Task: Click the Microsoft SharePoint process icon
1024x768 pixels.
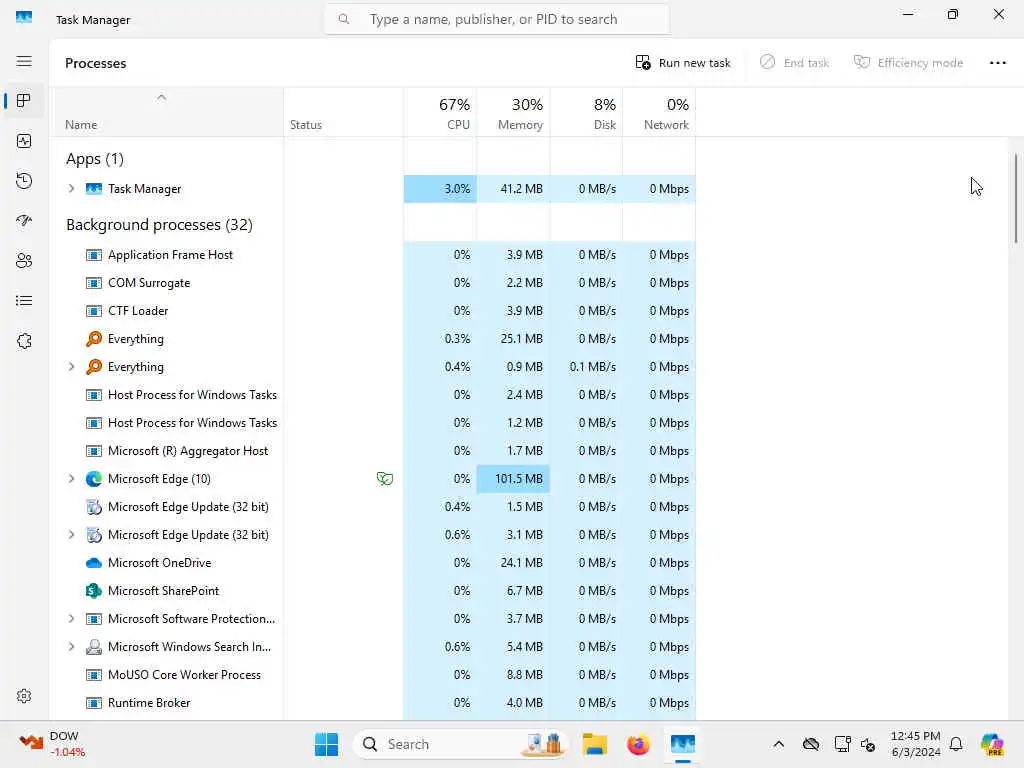Action: pos(94,591)
